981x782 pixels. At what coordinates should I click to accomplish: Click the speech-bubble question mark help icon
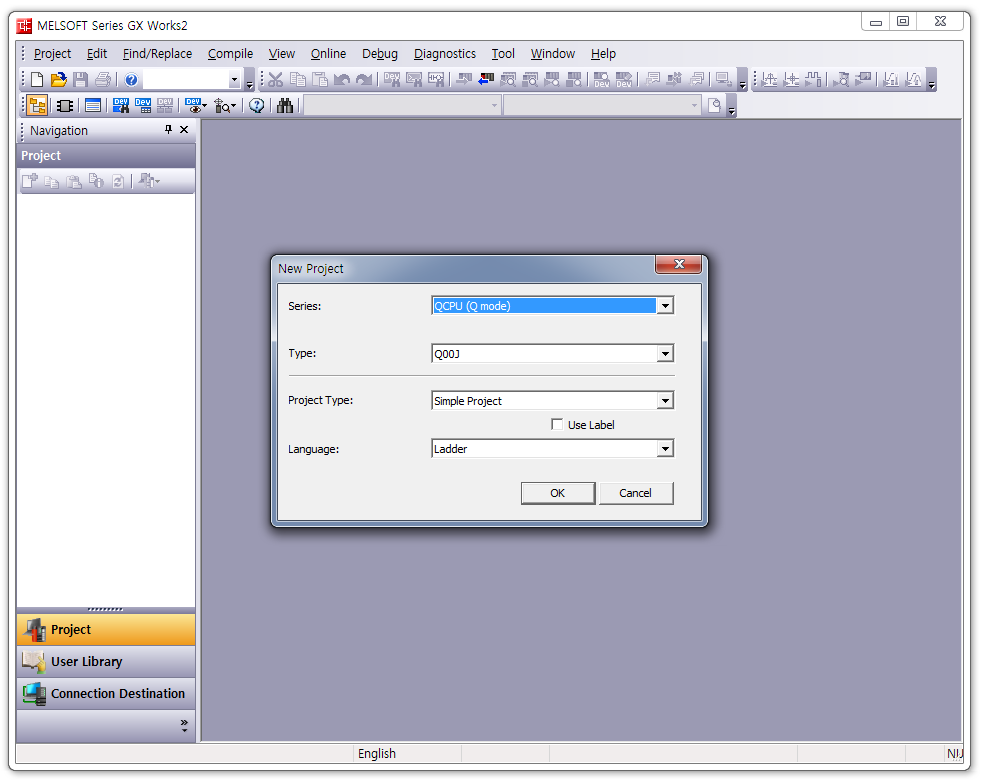click(257, 106)
